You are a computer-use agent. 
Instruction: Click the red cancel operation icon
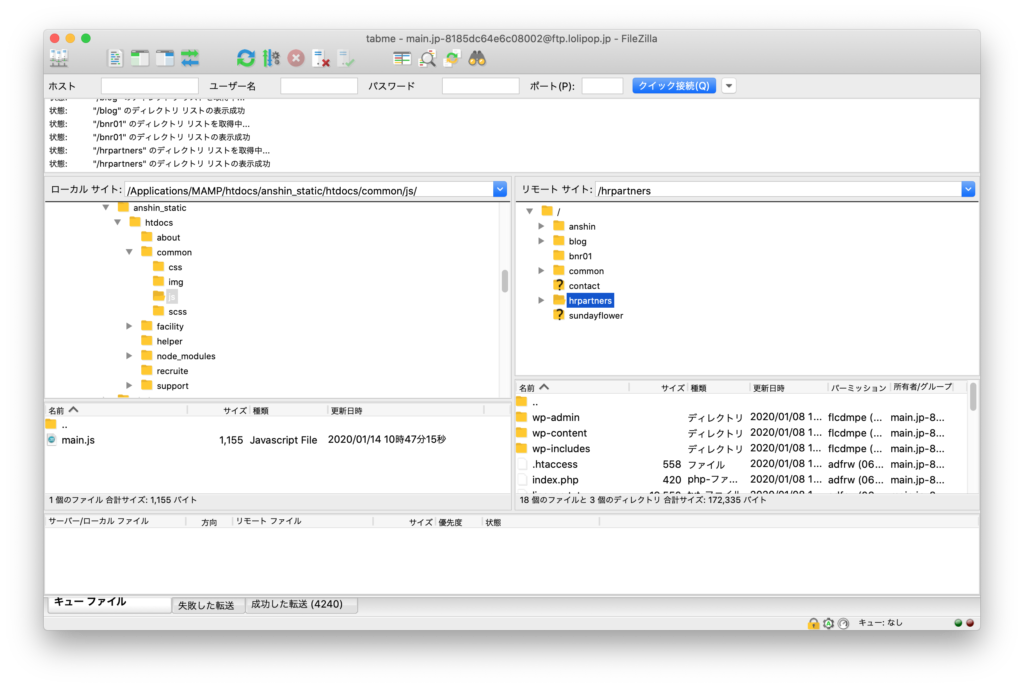[x=296, y=58]
